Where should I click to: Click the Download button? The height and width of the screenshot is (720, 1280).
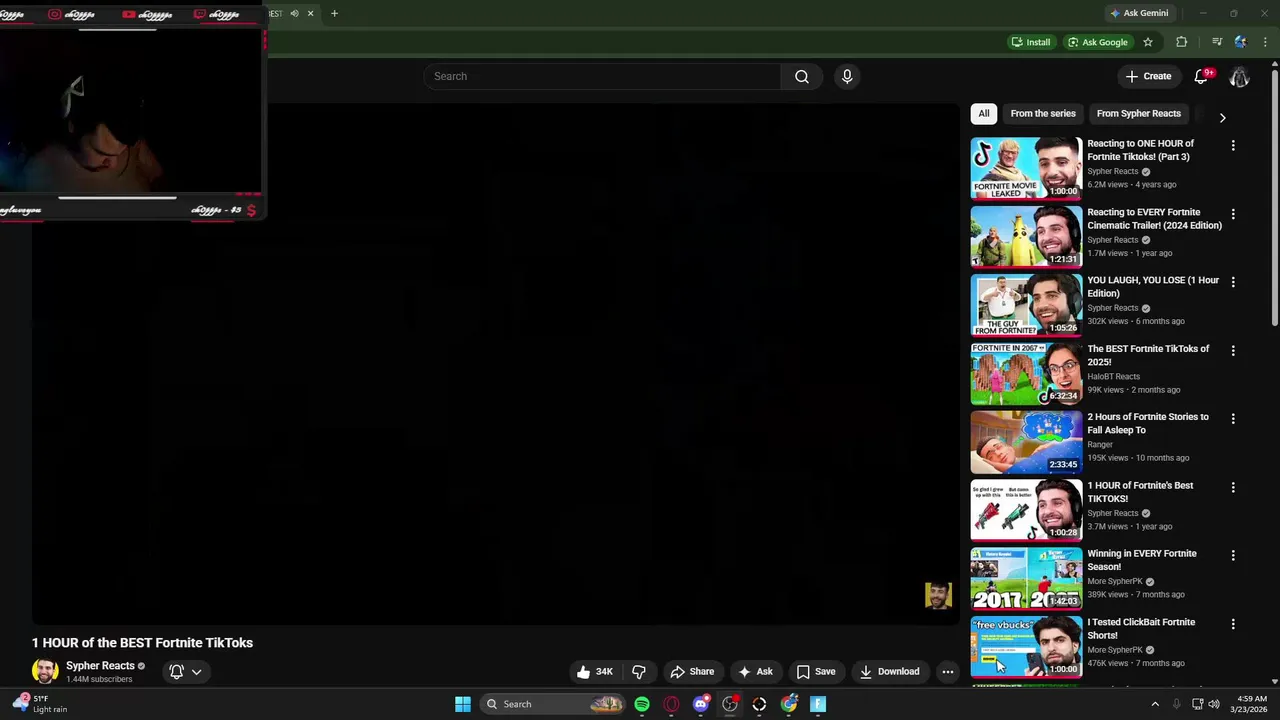tap(889, 672)
